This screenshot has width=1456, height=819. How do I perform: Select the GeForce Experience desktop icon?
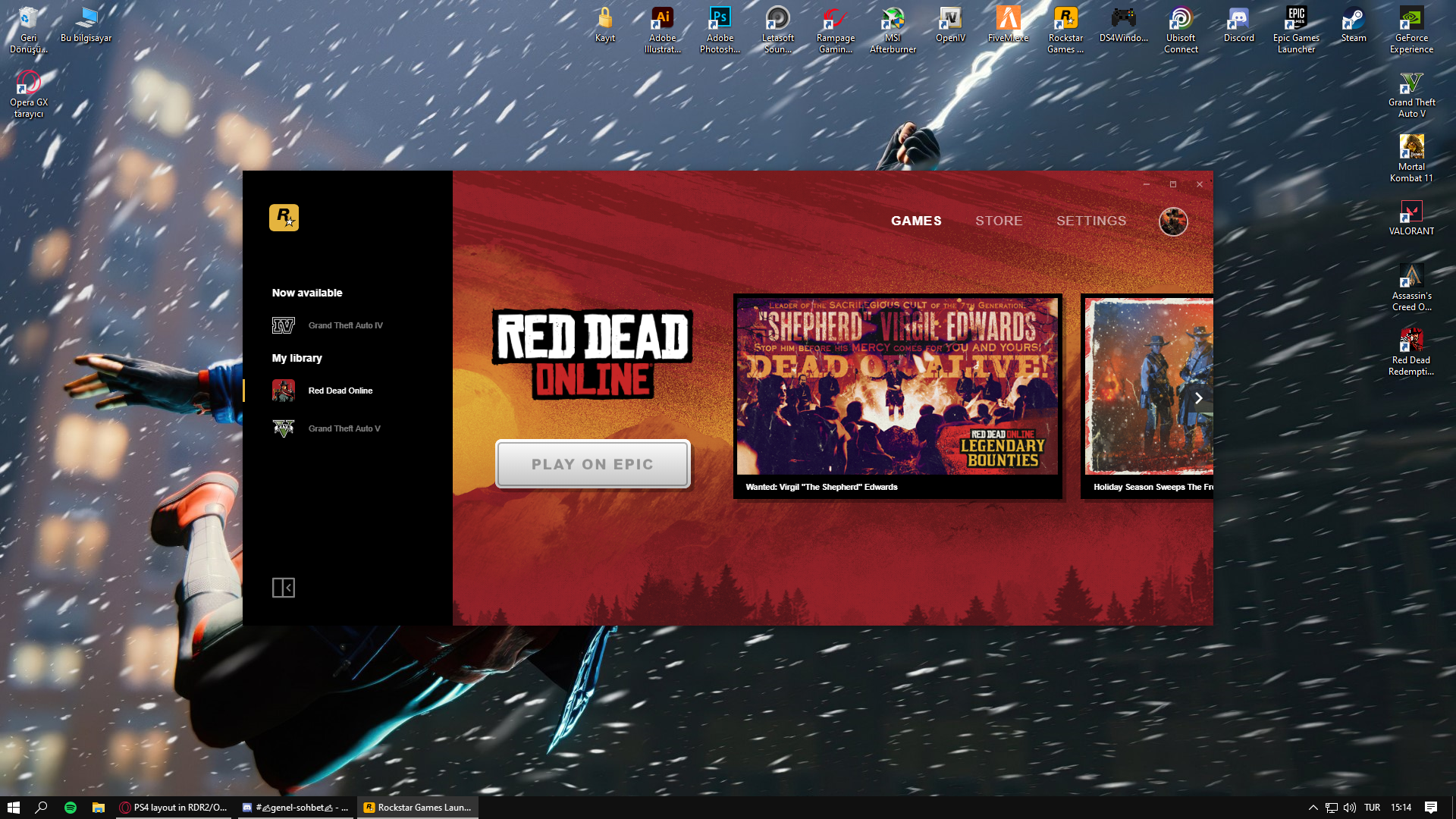(x=1411, y=30)
